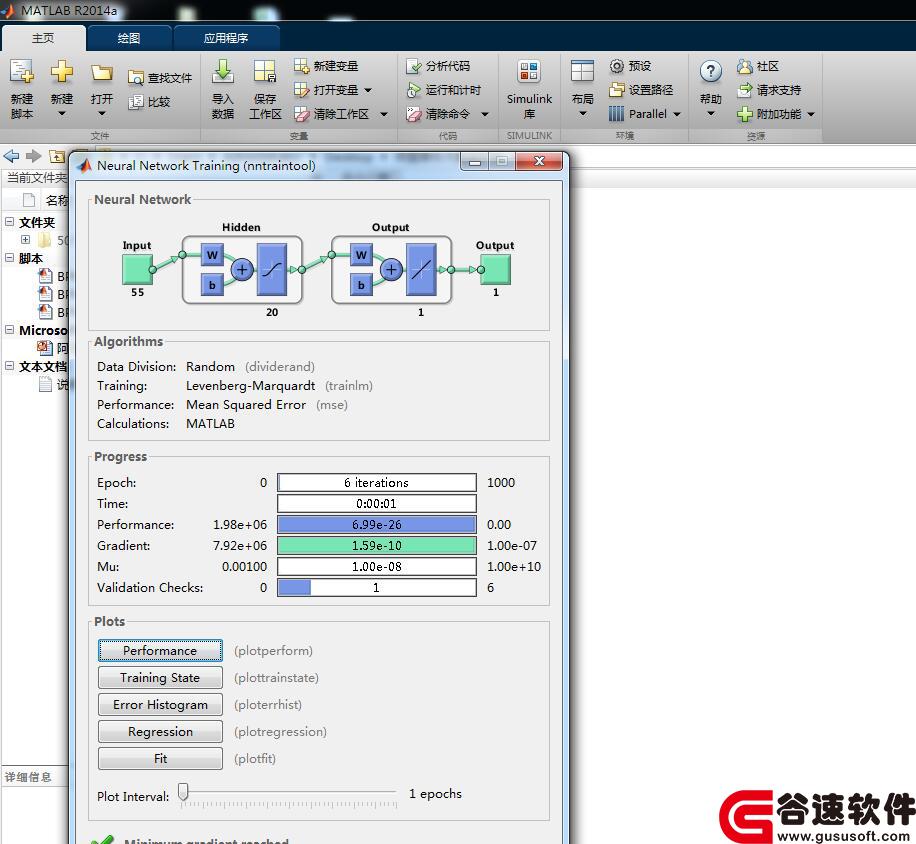This screenshot has height=844, width=916.
Task: Open the Help dropdown arrow
Action: (710, 114)
